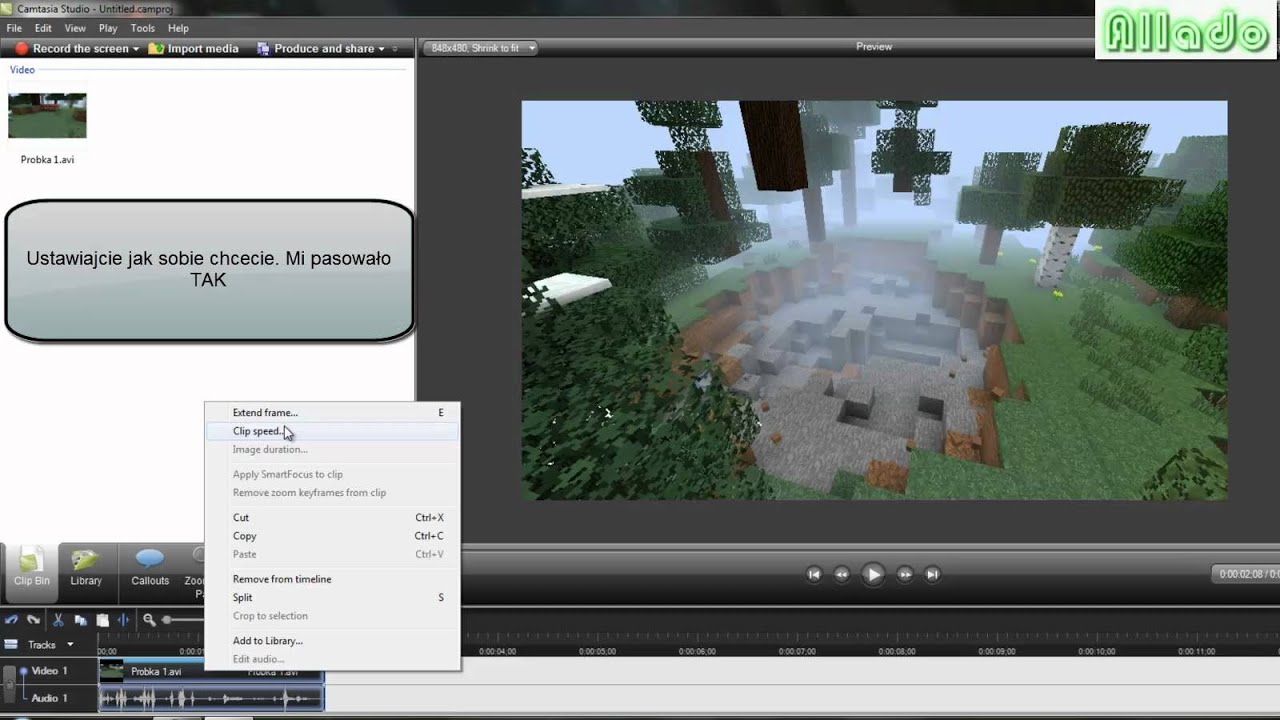The width and height of the screenshot is (1280, 720).
Task: Open the Edit menu
Action: pyautogui.click(x=43, y=28)
